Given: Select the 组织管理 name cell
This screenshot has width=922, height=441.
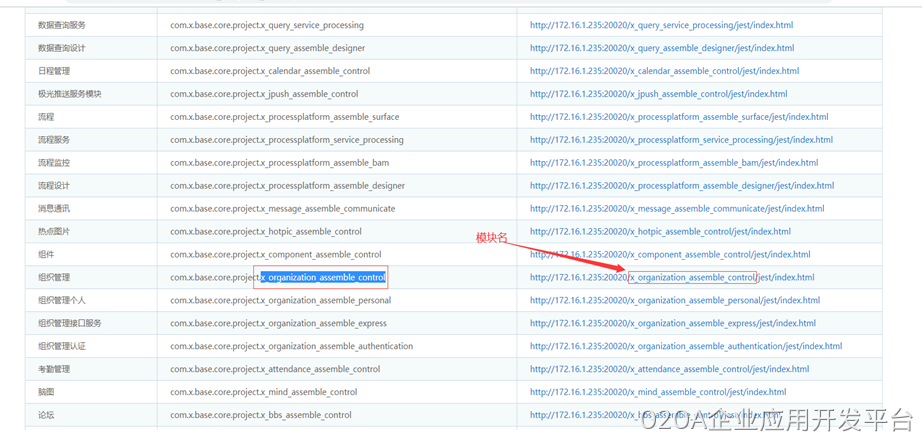Looking at the screenshot, I should [x=54, y=278].
